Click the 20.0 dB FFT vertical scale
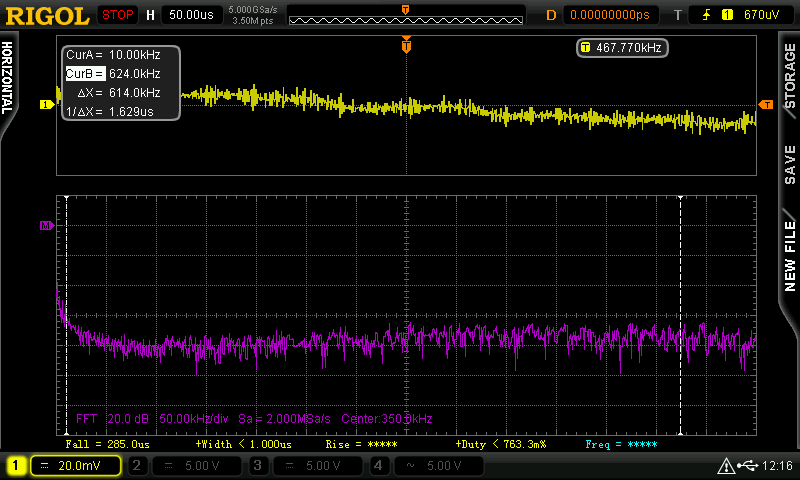This screenshot has height=480, width=800. click(x=128, y=419)
